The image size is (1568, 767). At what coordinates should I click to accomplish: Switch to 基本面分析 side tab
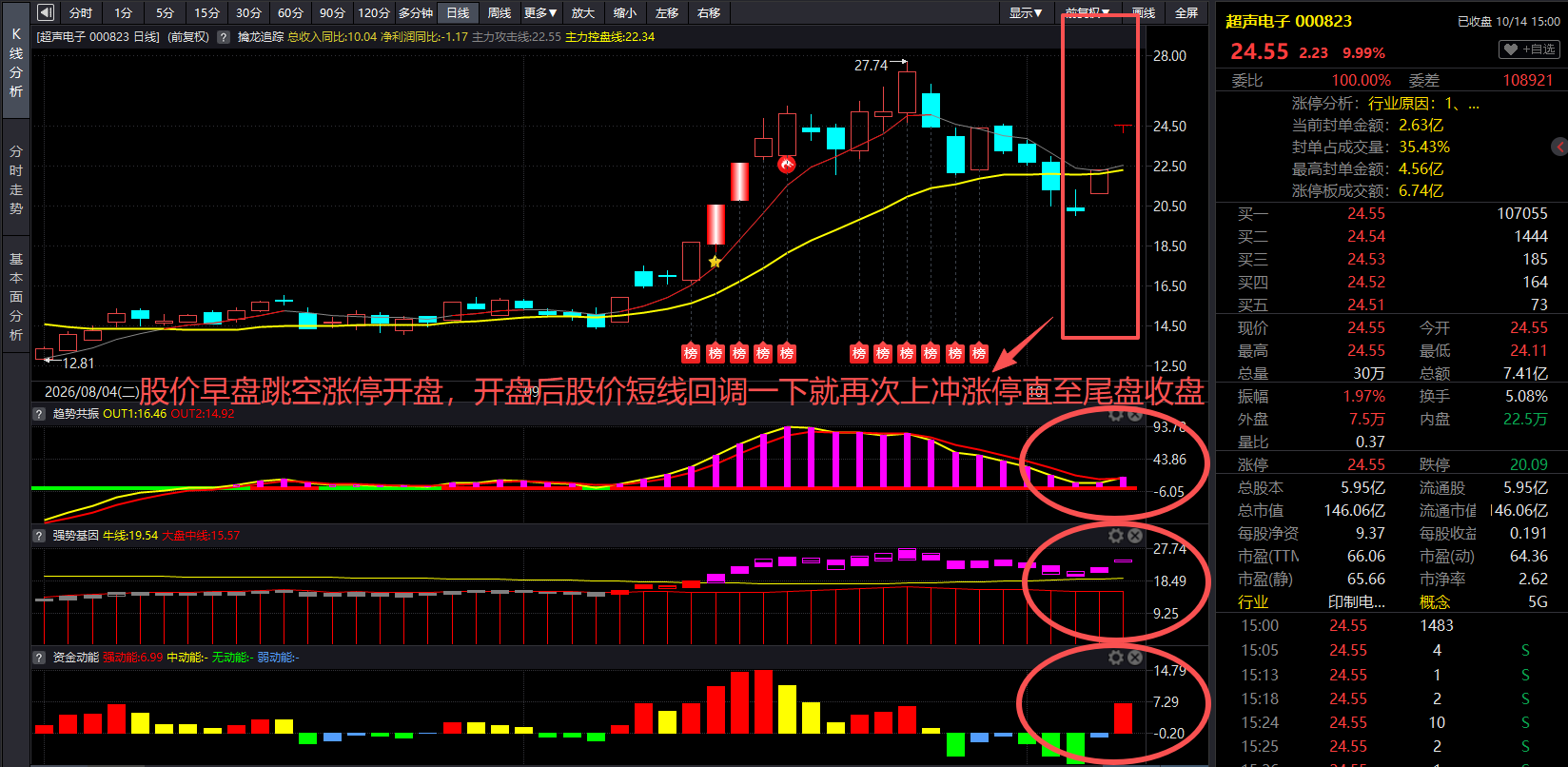tap(16, 297)
